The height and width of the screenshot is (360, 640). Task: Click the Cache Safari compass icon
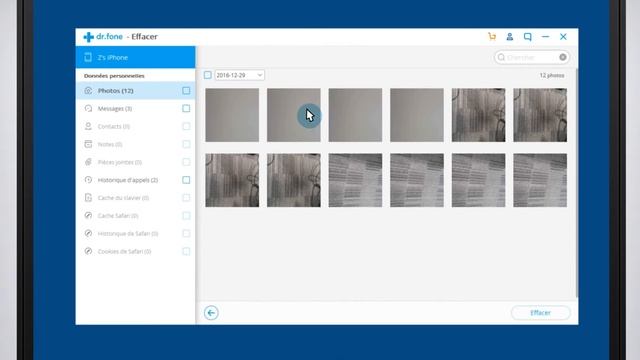(x=88, y=216)
